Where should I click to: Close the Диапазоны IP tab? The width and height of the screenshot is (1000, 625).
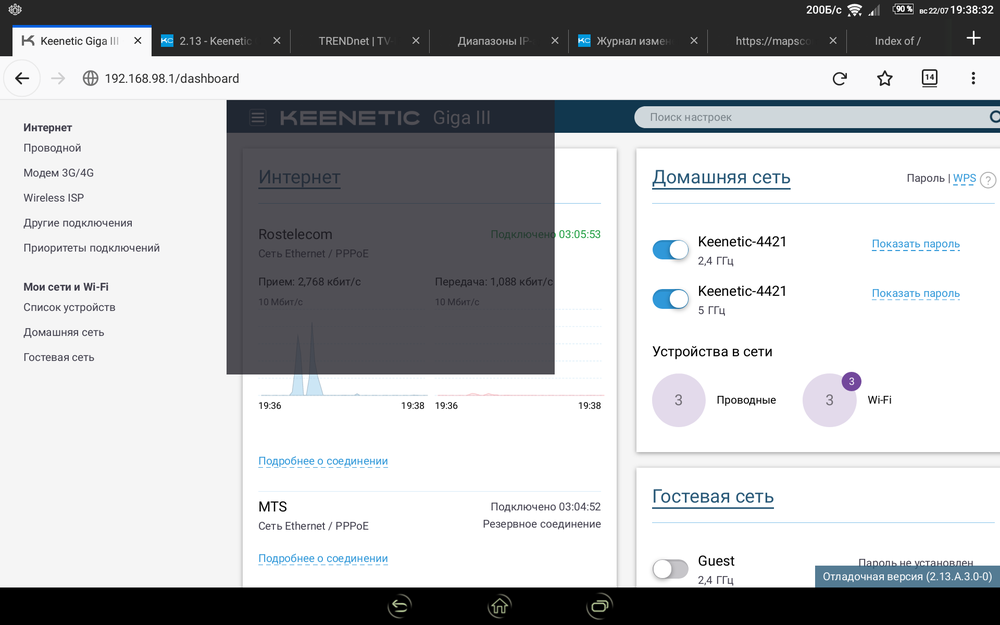(x=555, y=41)
